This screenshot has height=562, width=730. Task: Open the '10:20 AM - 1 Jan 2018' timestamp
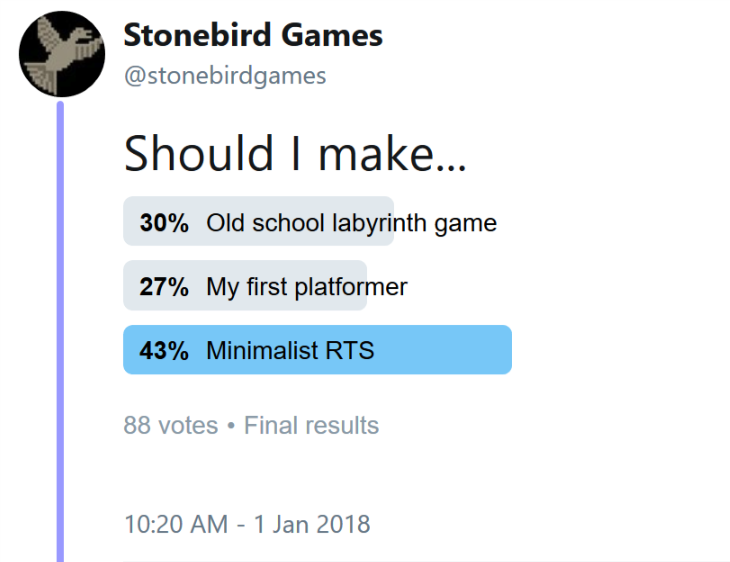(247, 524)
